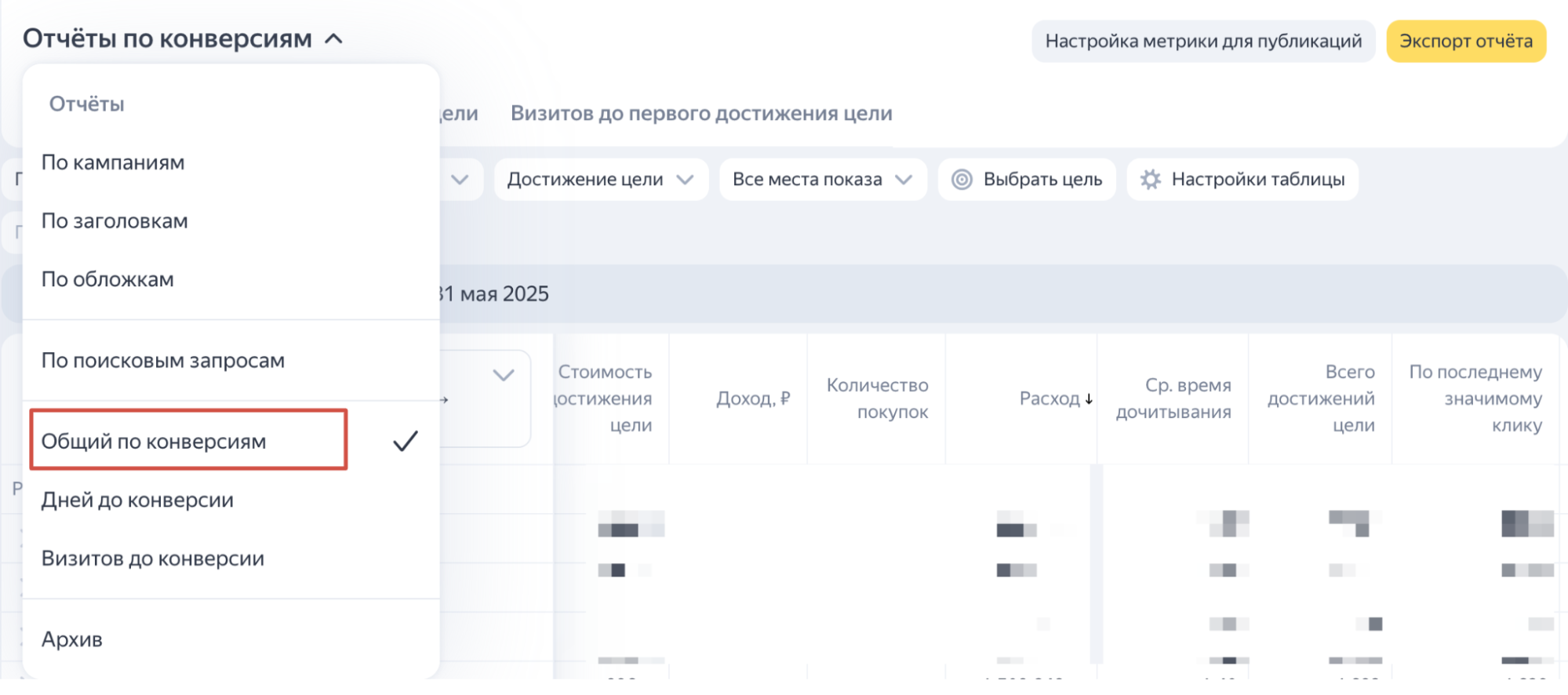Click Настройка метрики для публикаций button
The width and height of the screenshot is (1568, 695).
click(x=1203, y=41)
